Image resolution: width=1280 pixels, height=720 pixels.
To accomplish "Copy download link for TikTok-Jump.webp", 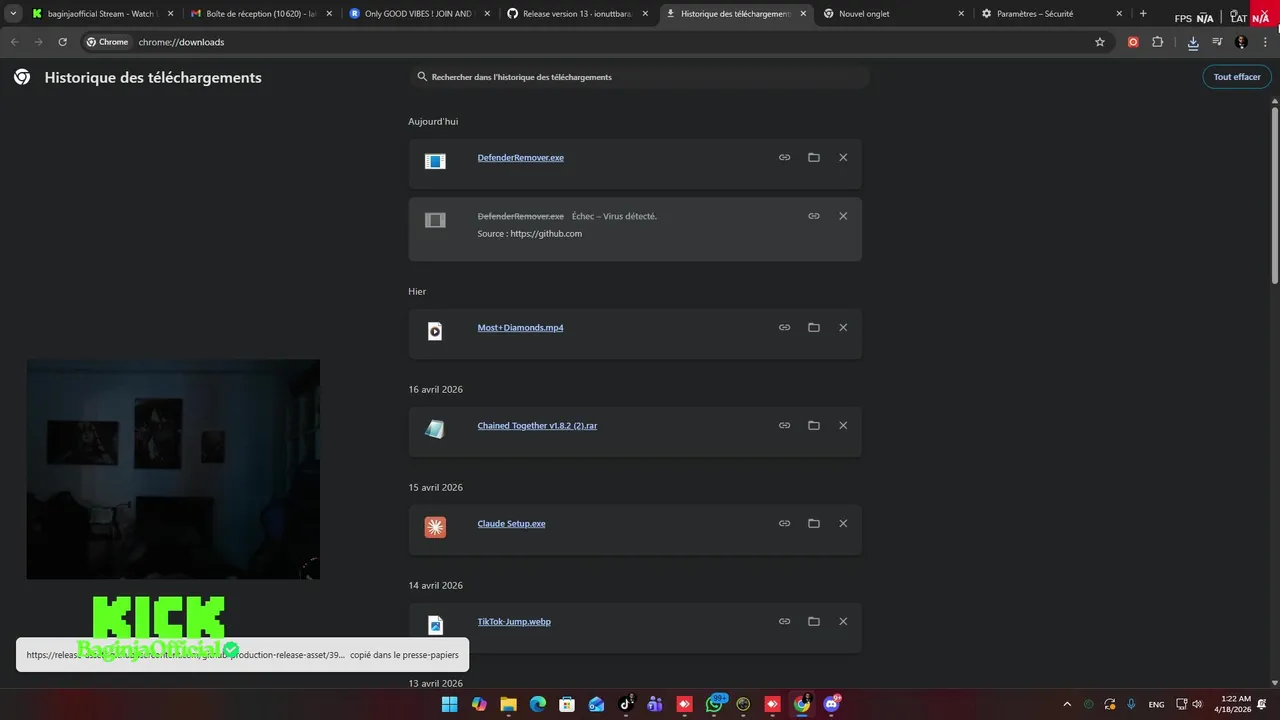I will point(784,622).
